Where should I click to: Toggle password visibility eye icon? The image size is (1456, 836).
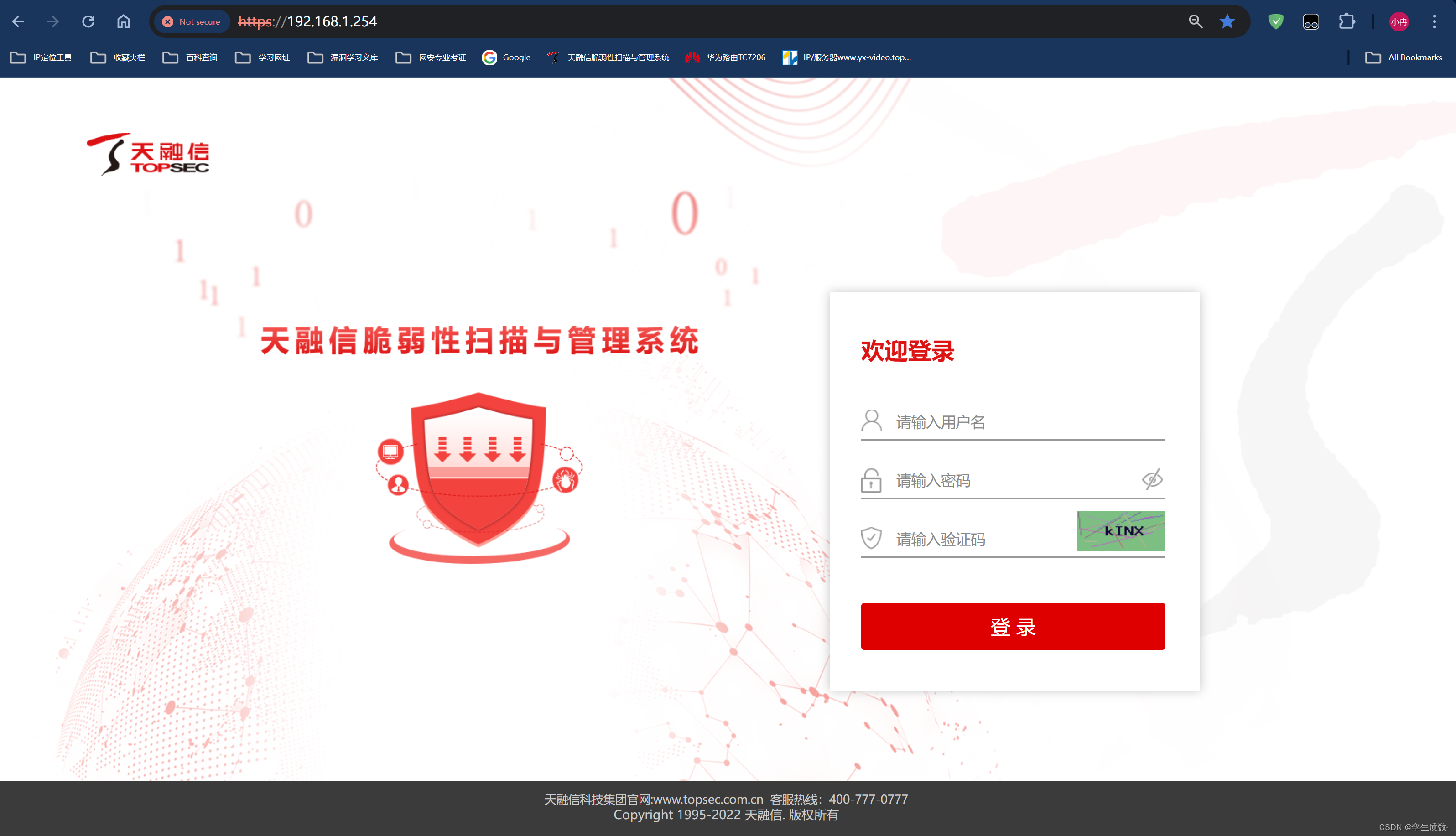(x=1152, y=479)
